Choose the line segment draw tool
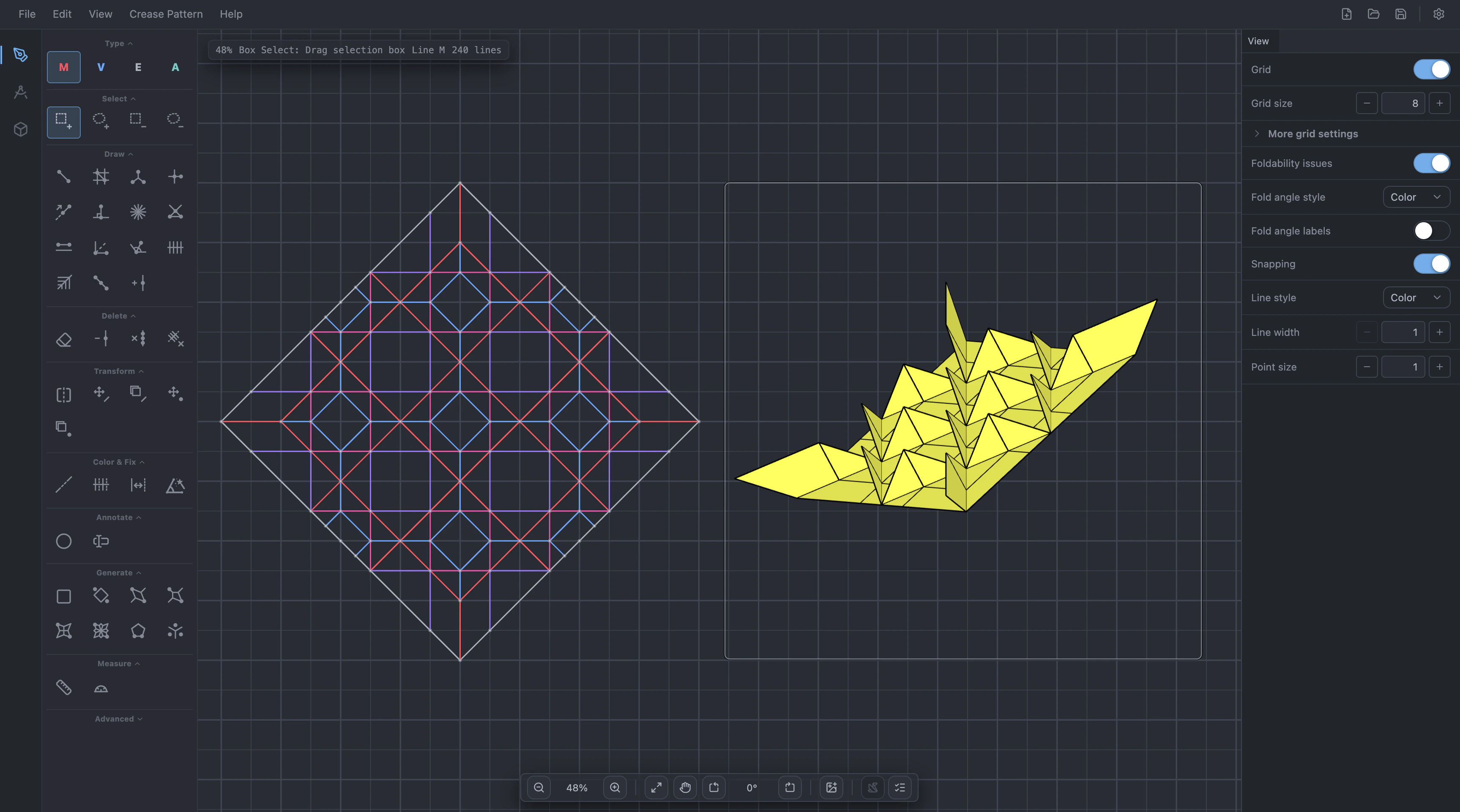Screen dimensions: 1460x812 pyautogui.click(x=63, y=177)
